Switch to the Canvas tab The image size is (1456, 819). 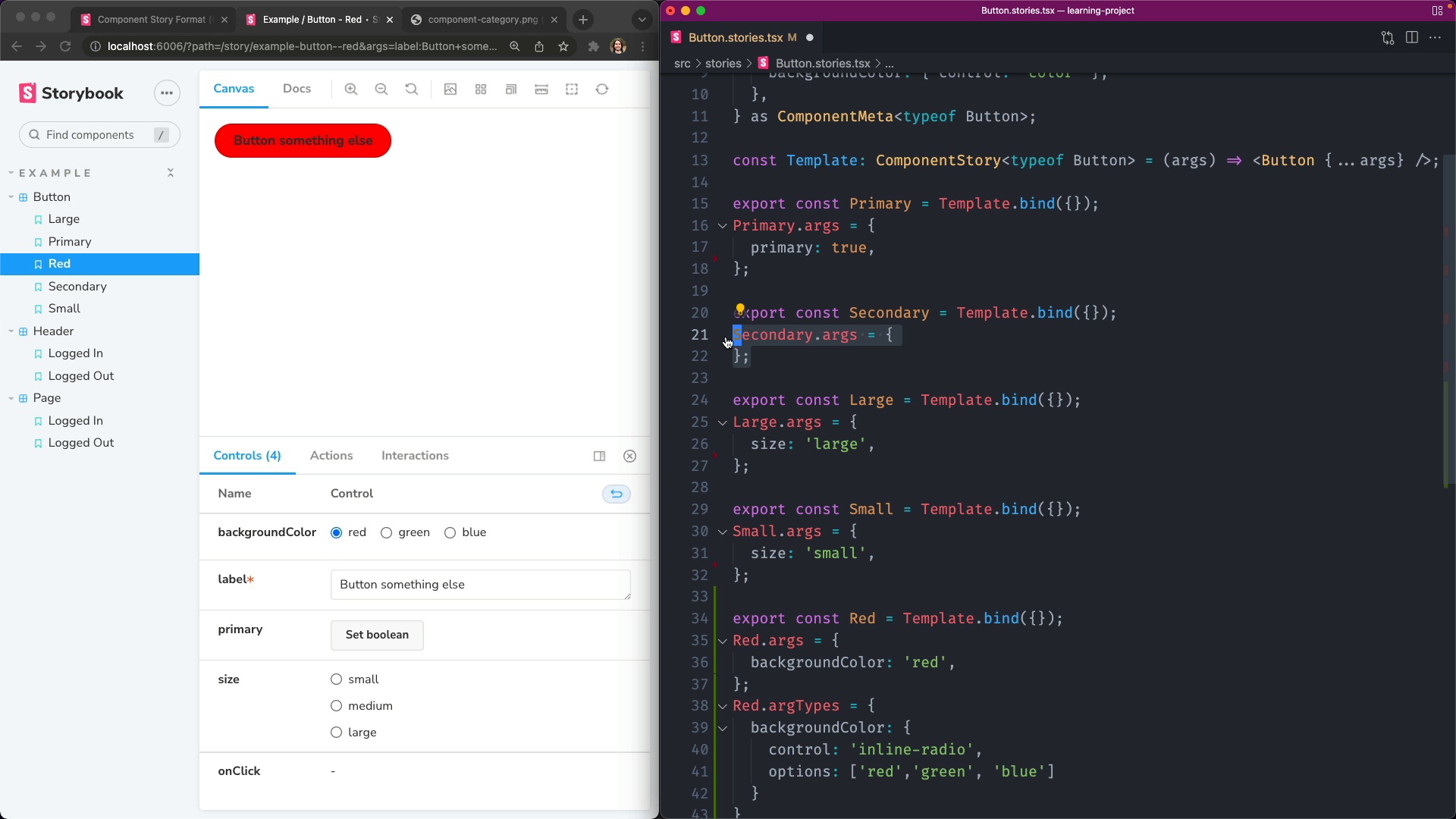[x=234, y=89]
